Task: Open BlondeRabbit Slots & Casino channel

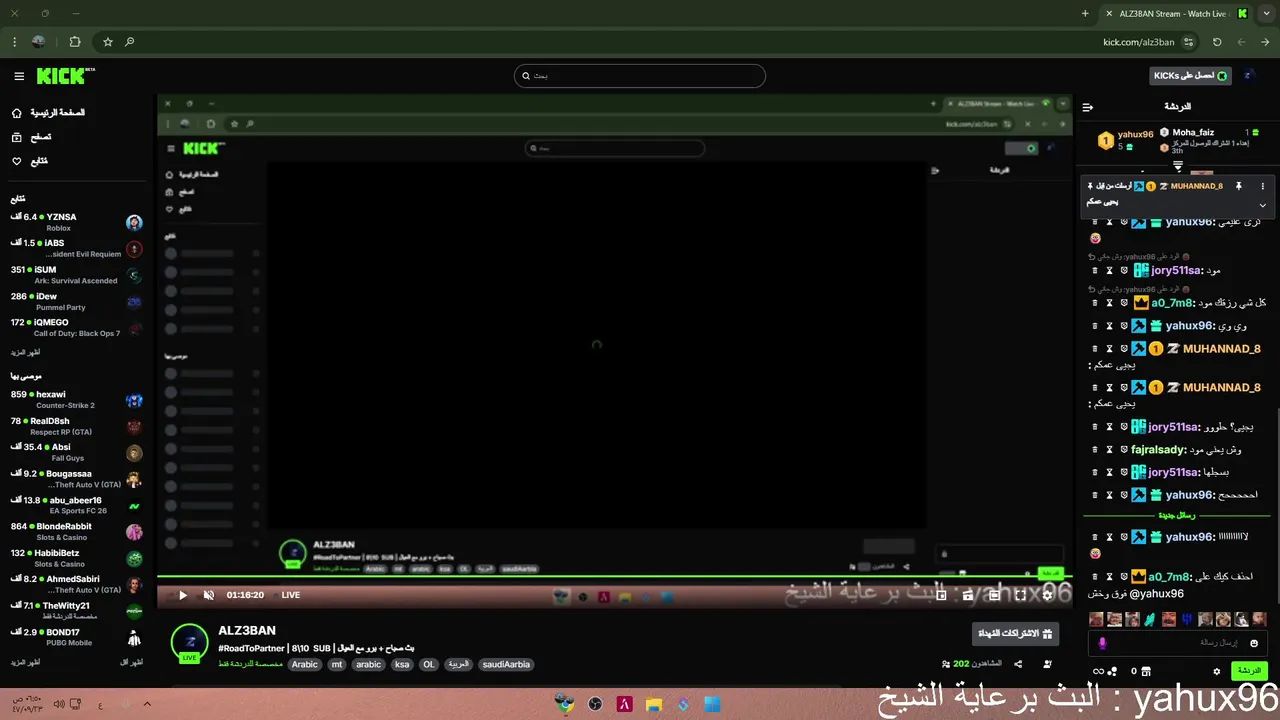Action: coord(76,531)
